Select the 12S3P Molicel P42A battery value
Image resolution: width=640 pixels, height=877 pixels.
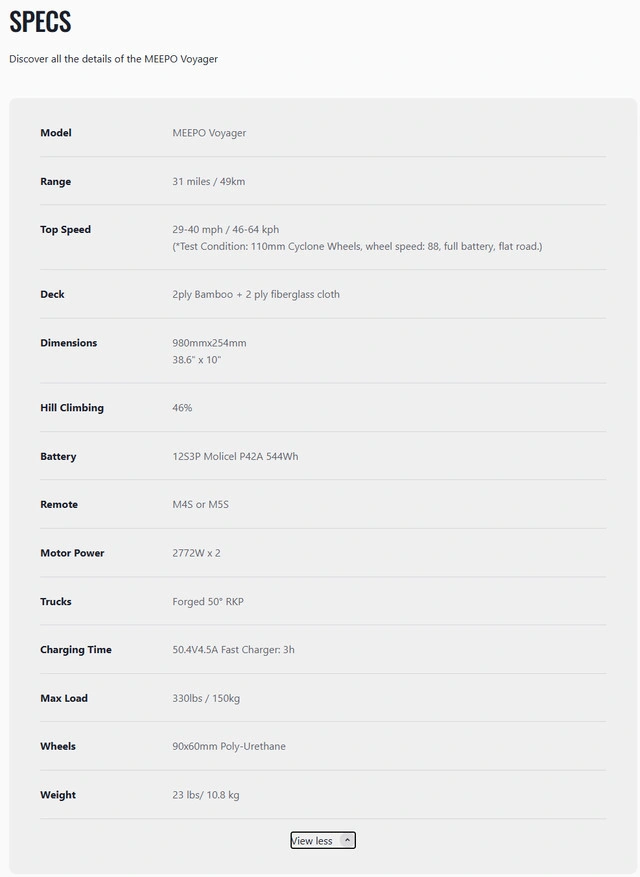[235, 456]
